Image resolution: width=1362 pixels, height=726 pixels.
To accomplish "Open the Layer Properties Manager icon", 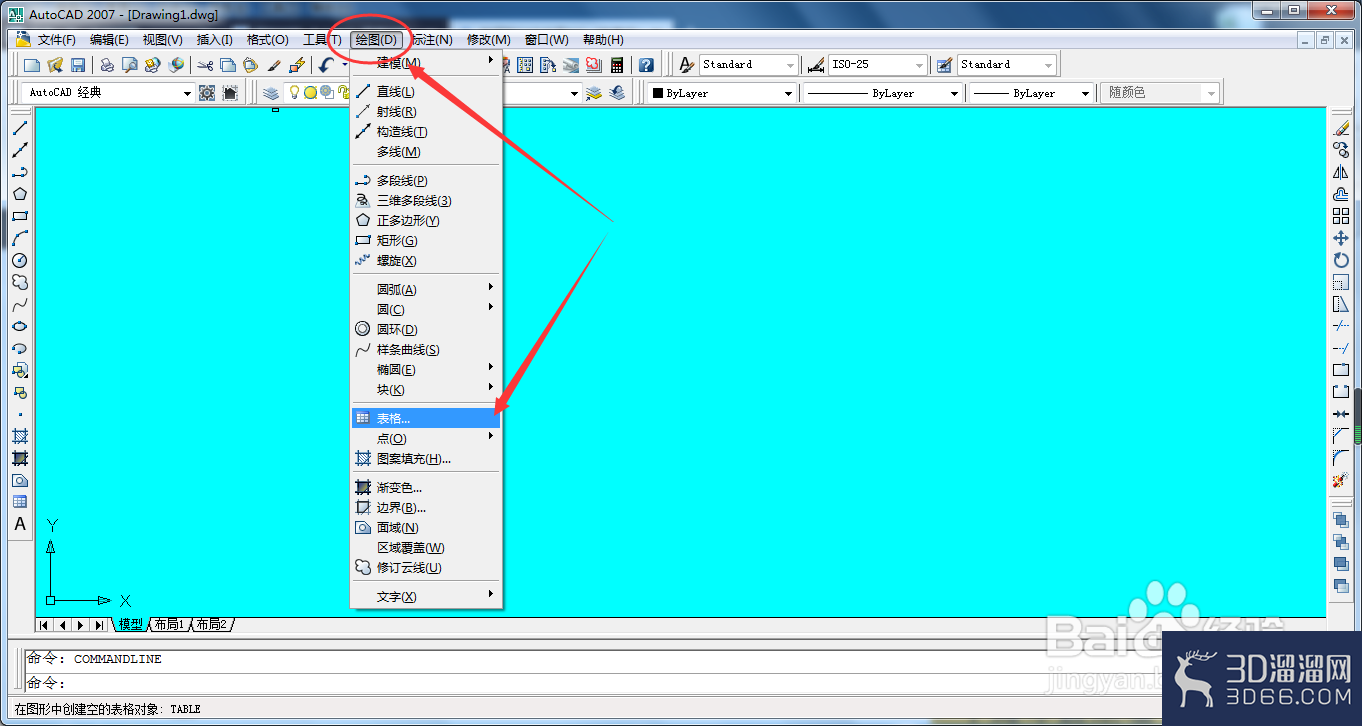I will [x=271, y=93].
